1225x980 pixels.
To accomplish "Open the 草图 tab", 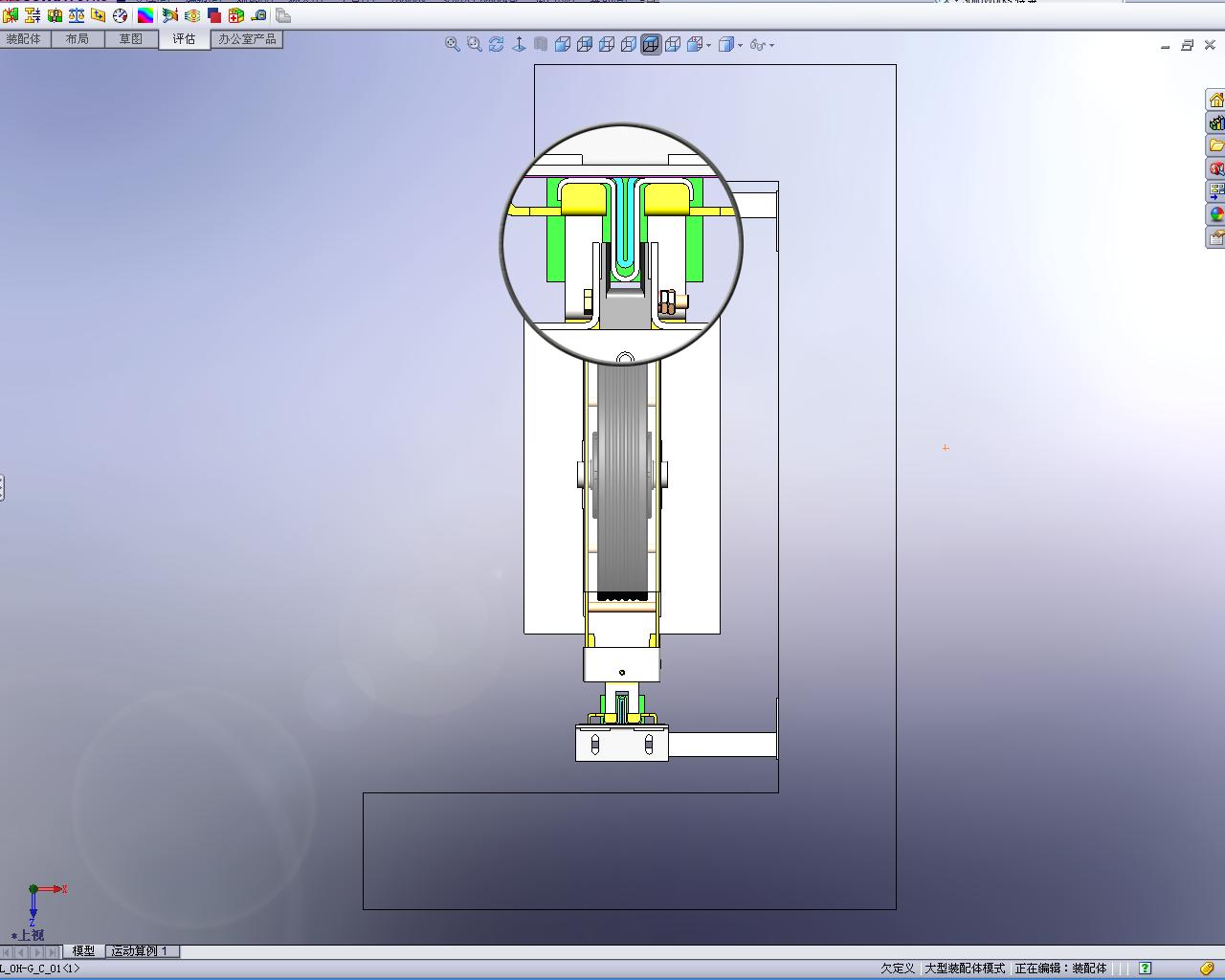I will tap(131, 39).
